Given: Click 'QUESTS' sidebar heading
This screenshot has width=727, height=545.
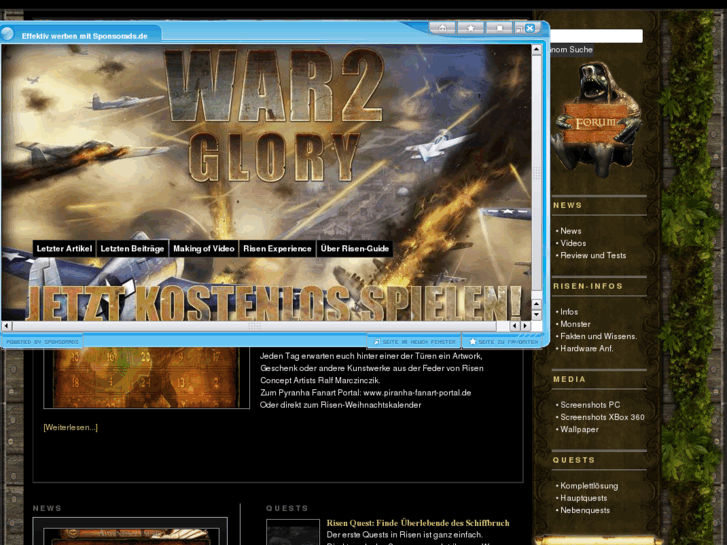Looking at the screenshot, I should point(574,460).
